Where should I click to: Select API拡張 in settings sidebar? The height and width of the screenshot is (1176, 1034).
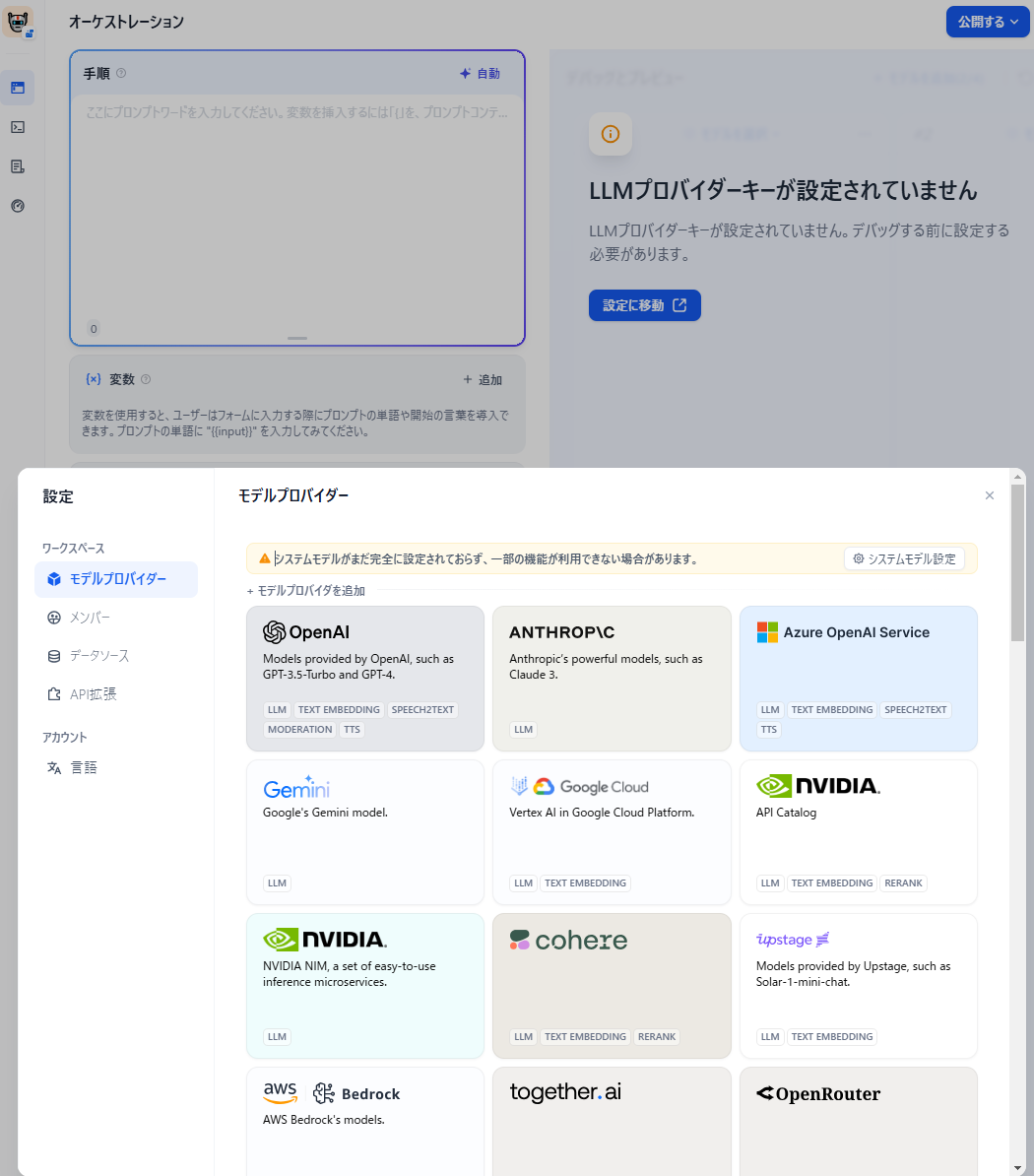pos(116,693)
